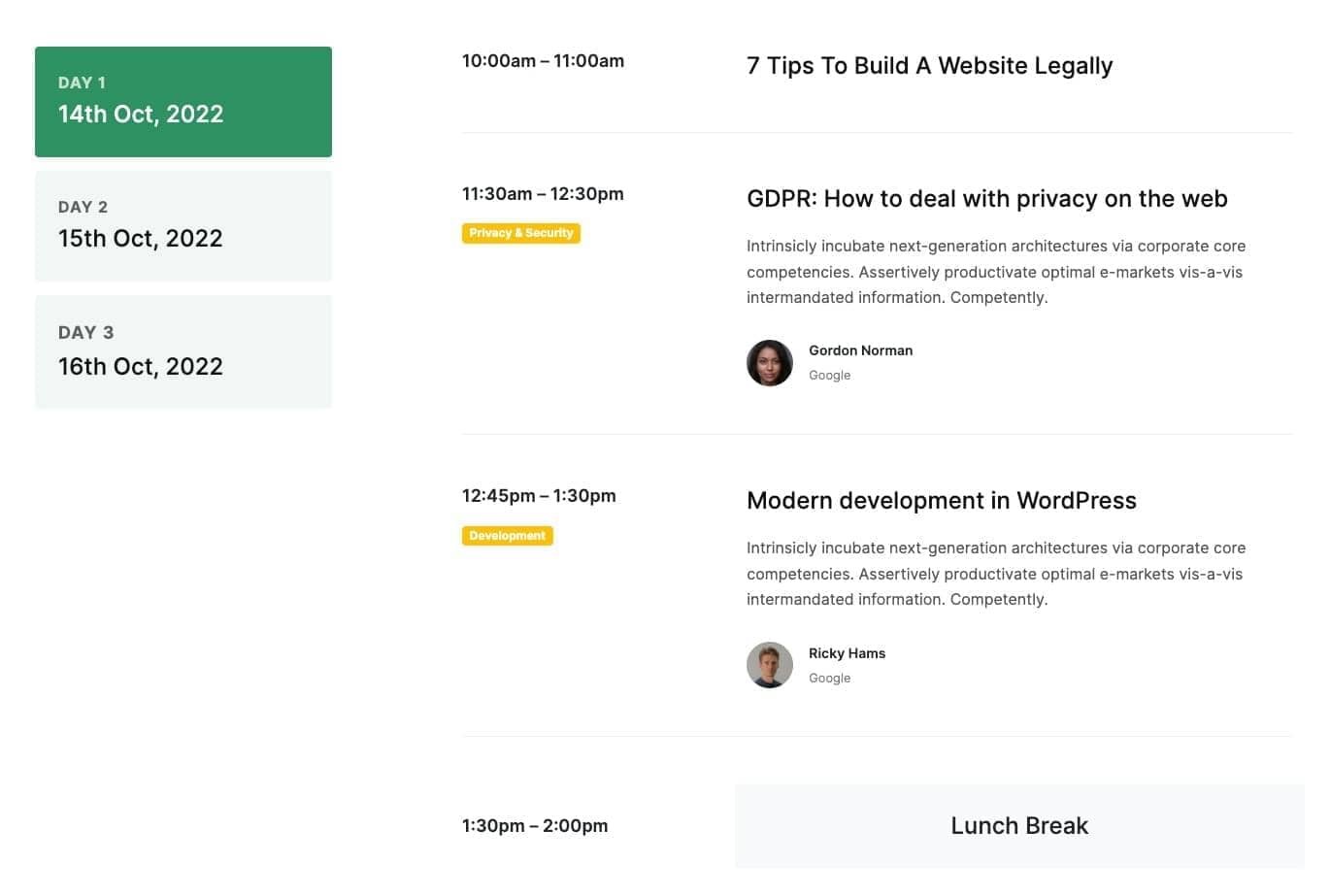The width and height of the screenshot is (1330, 896).
Task: Switch to Day 2 15th Oct tab
Action: point(183,226)
